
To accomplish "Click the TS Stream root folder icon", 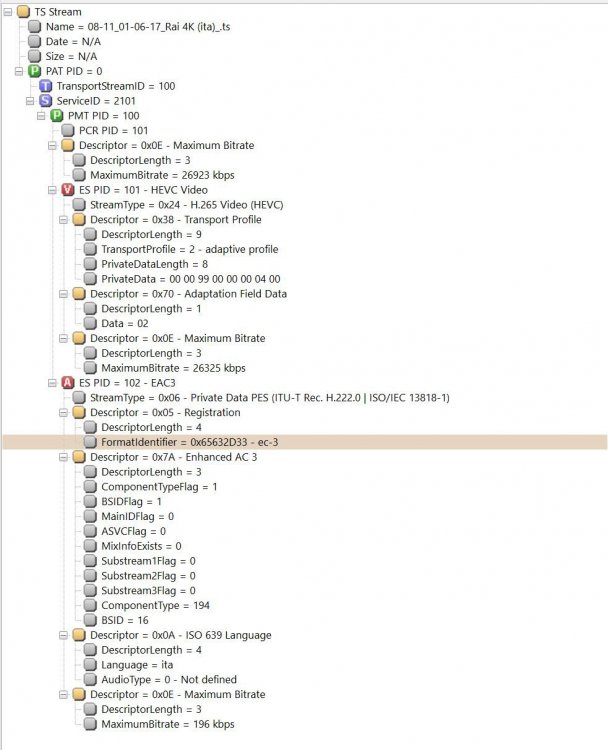I will (23, 12).
